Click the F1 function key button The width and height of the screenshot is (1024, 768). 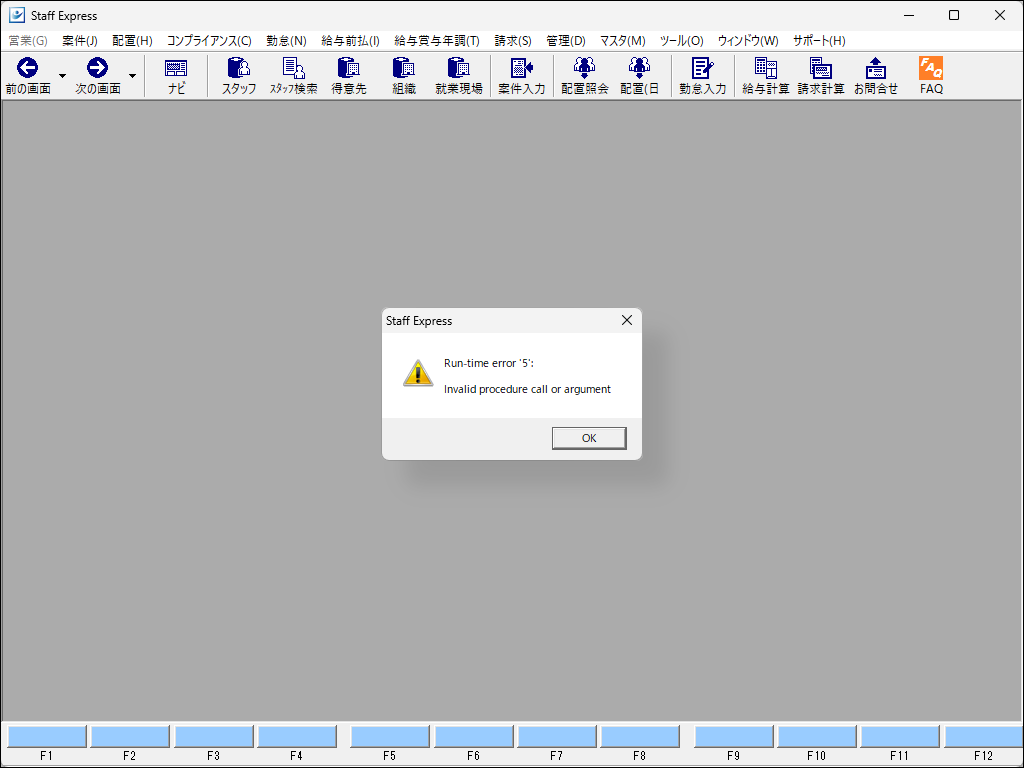[46, 737]
